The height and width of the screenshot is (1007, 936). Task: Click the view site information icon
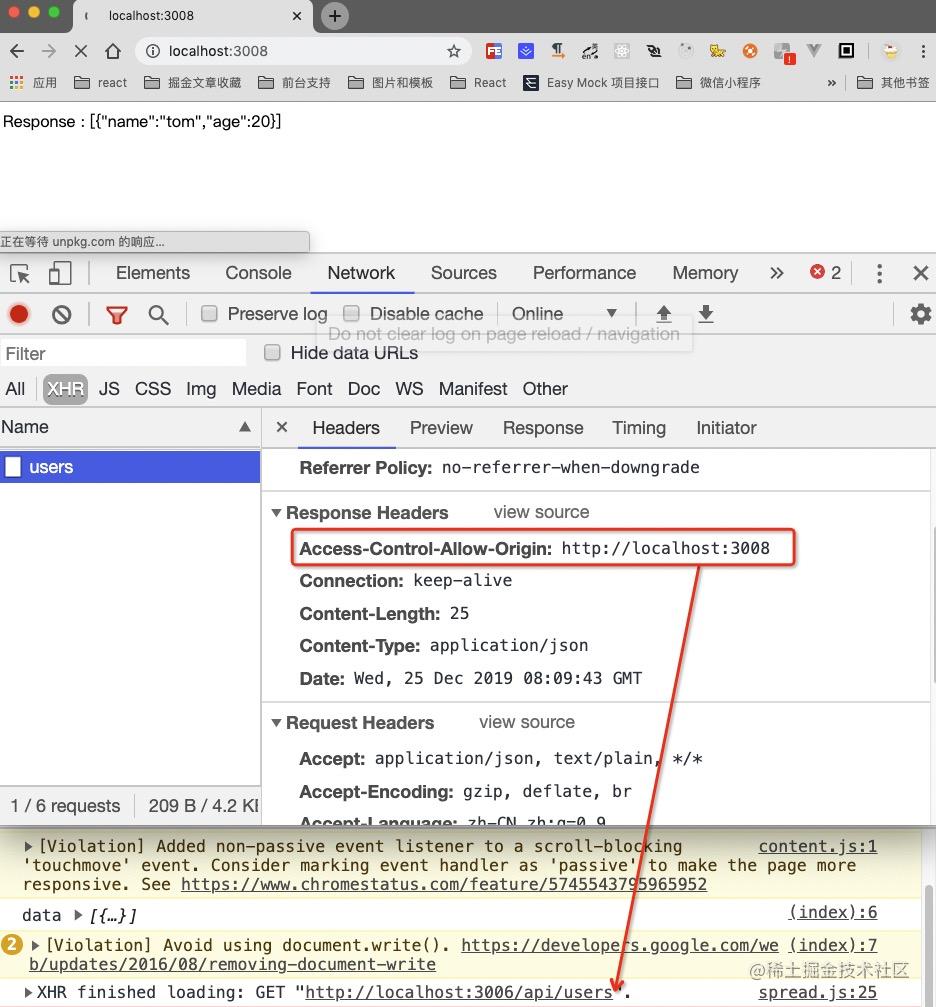click(x=153, y=51)
